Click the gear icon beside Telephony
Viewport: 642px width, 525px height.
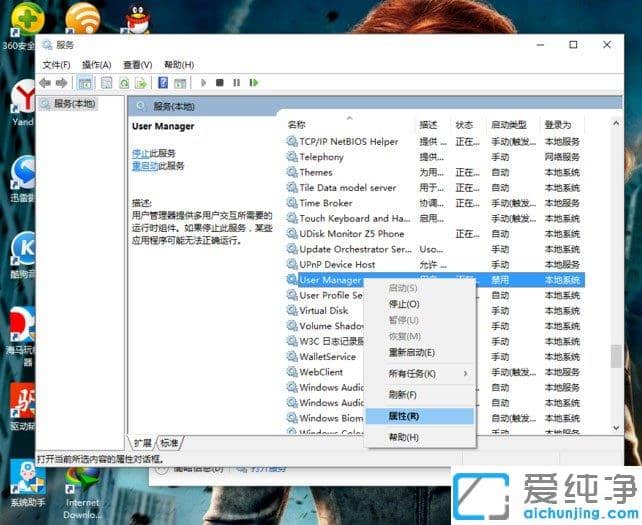coord(292,157)
